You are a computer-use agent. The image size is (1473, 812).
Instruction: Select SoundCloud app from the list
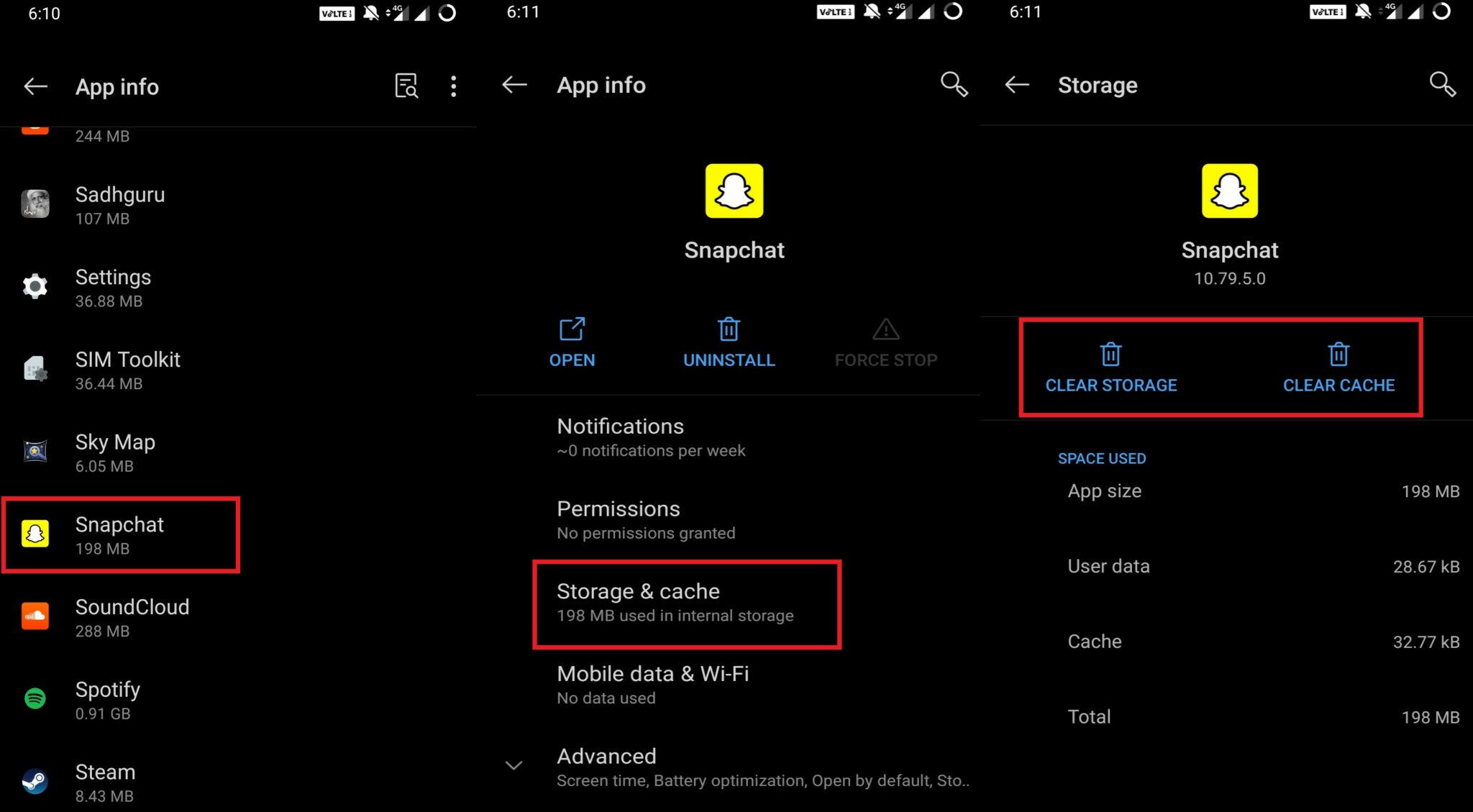click(x=134, y=617)
